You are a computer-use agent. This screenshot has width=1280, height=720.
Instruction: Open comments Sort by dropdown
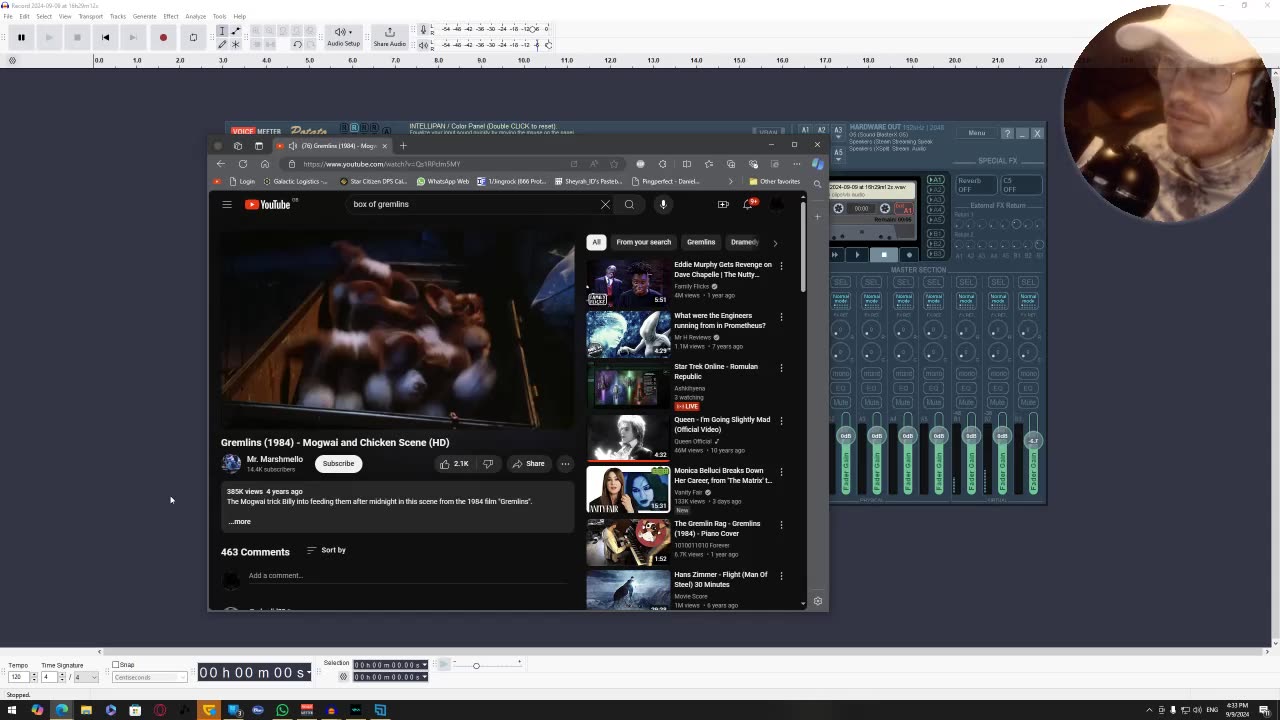tap(326, 550)
